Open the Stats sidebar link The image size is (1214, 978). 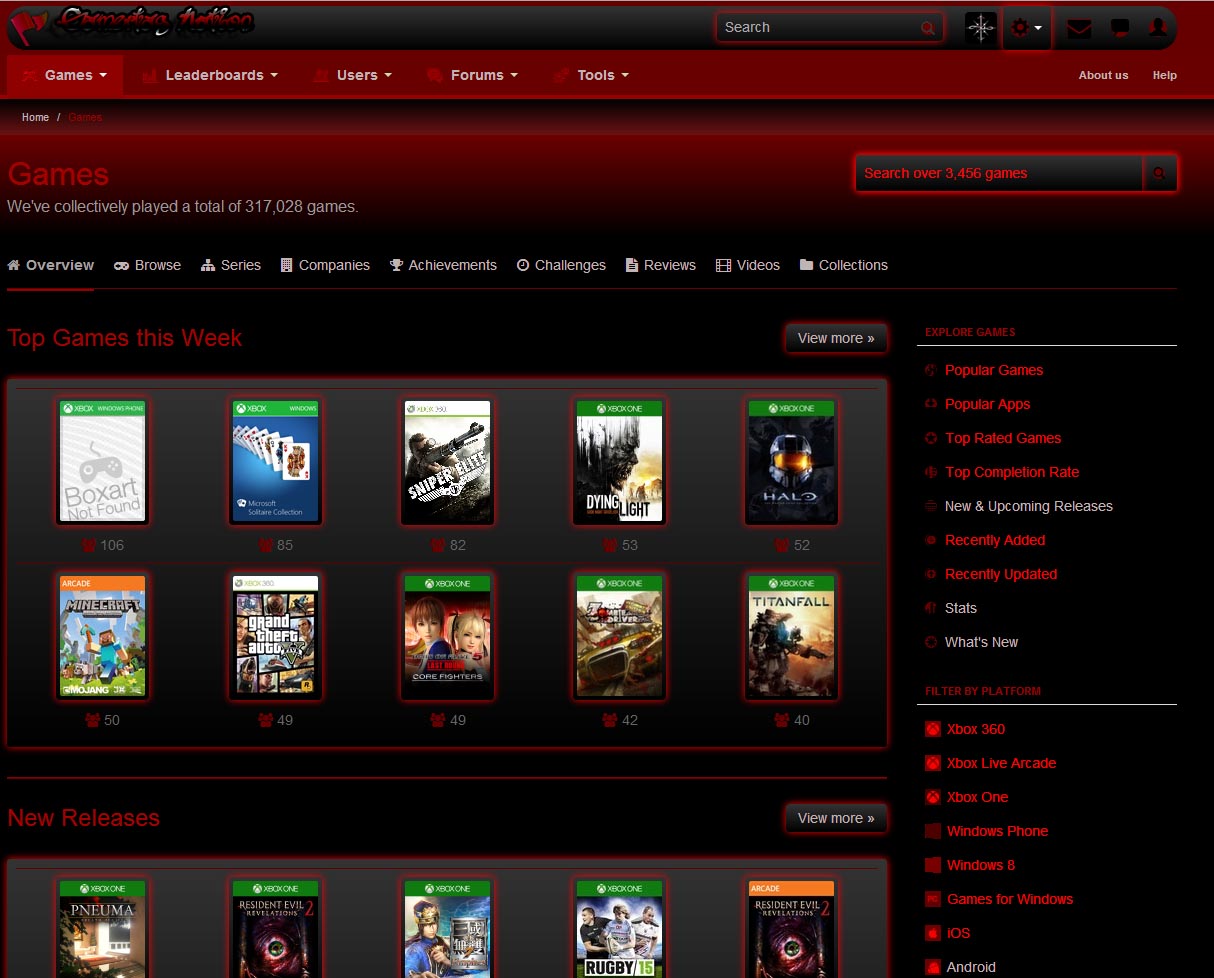[961, 608]
